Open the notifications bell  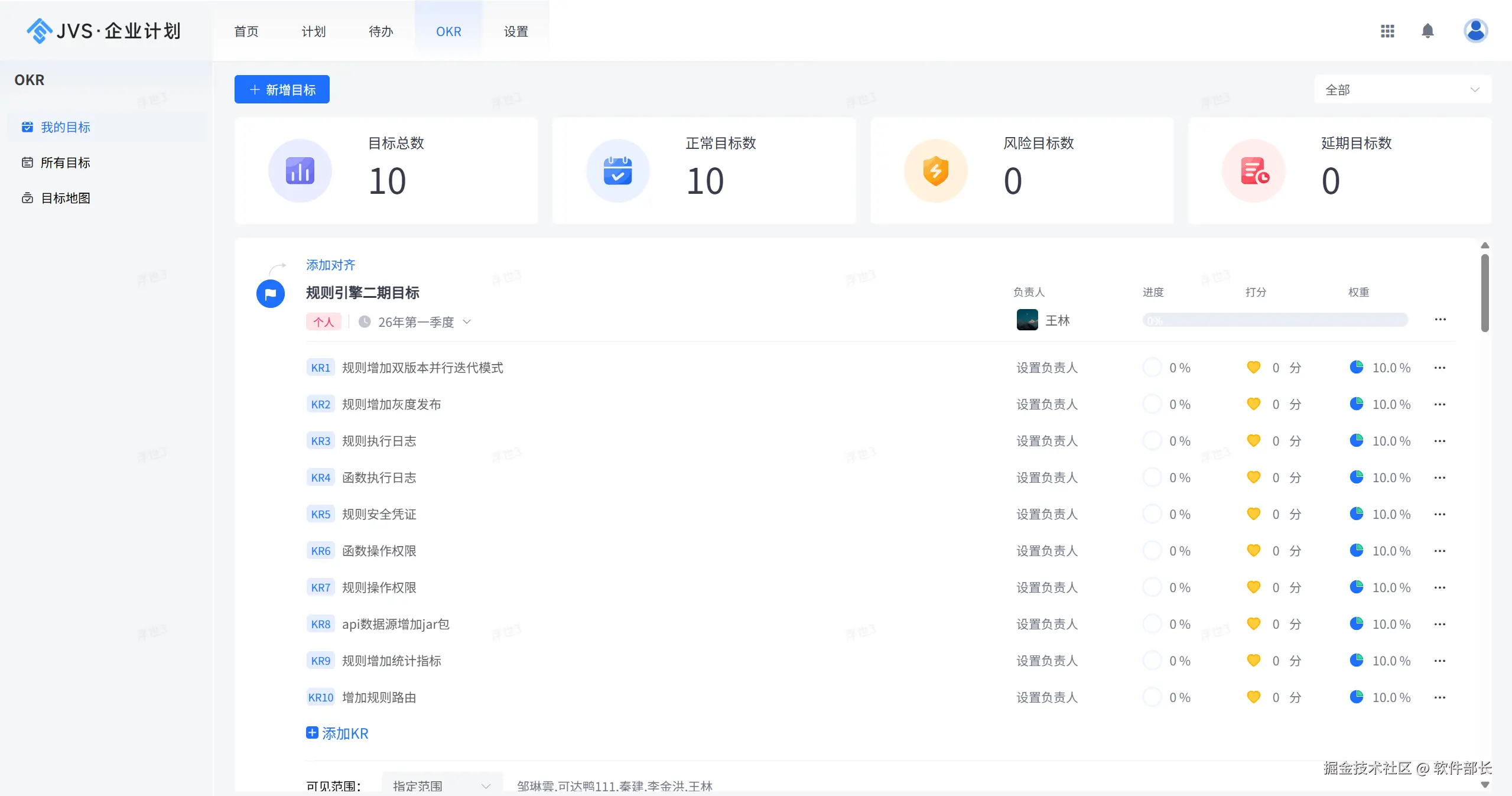(1428, 31)
